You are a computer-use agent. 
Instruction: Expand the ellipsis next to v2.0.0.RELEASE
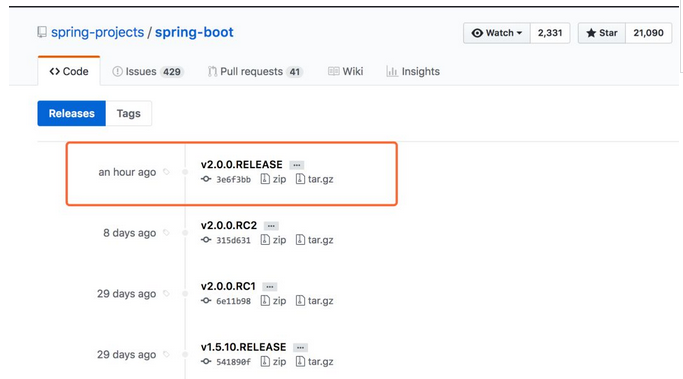pyautogui.click(x=297, y=165)
